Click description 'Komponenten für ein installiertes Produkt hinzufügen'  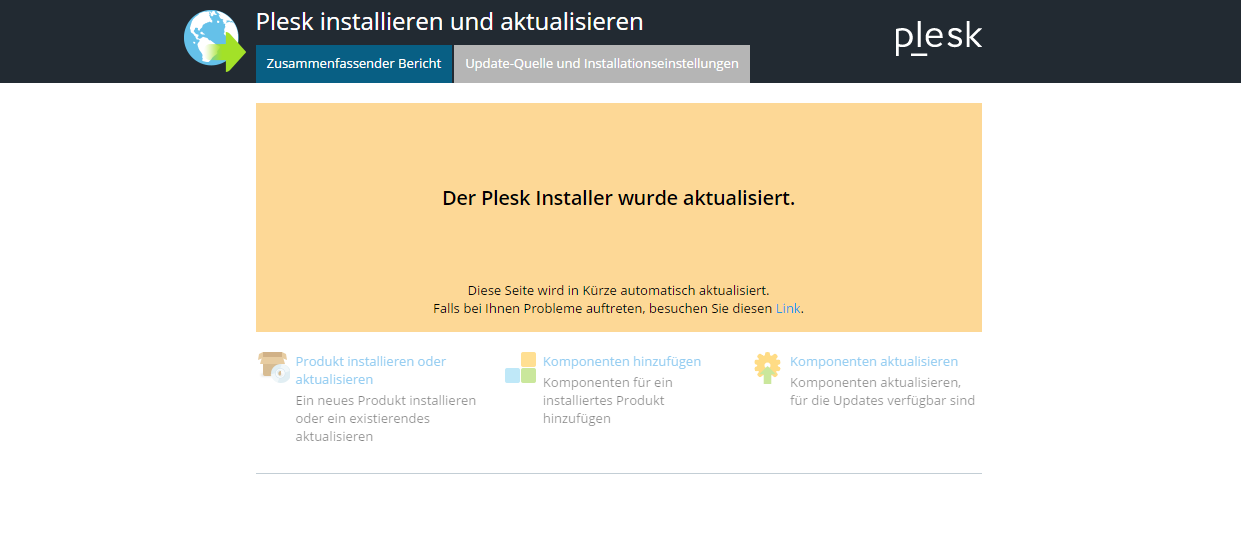pyautogui.click(x=608, y=400)
